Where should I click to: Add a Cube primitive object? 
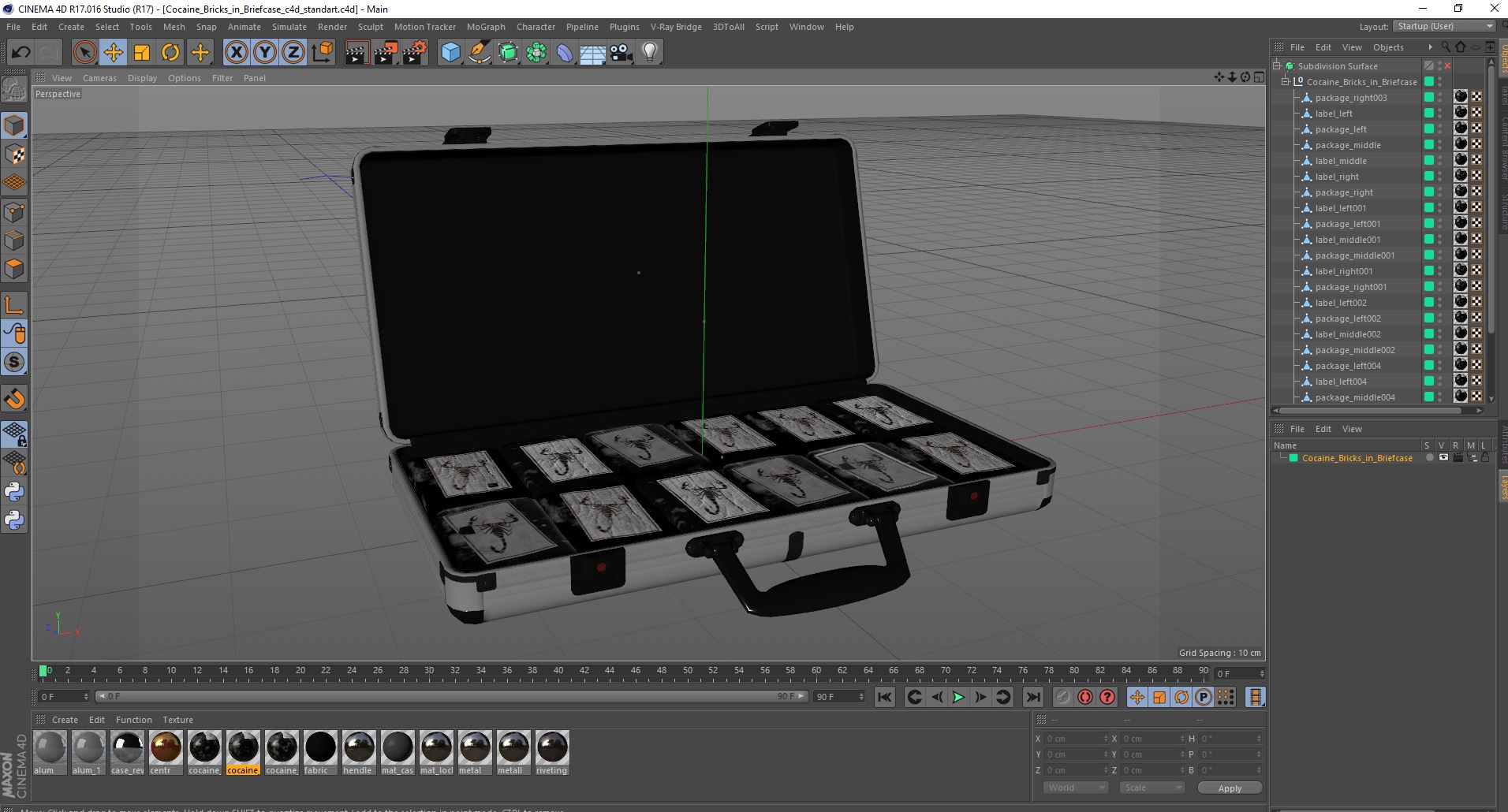tap(450, 53)
